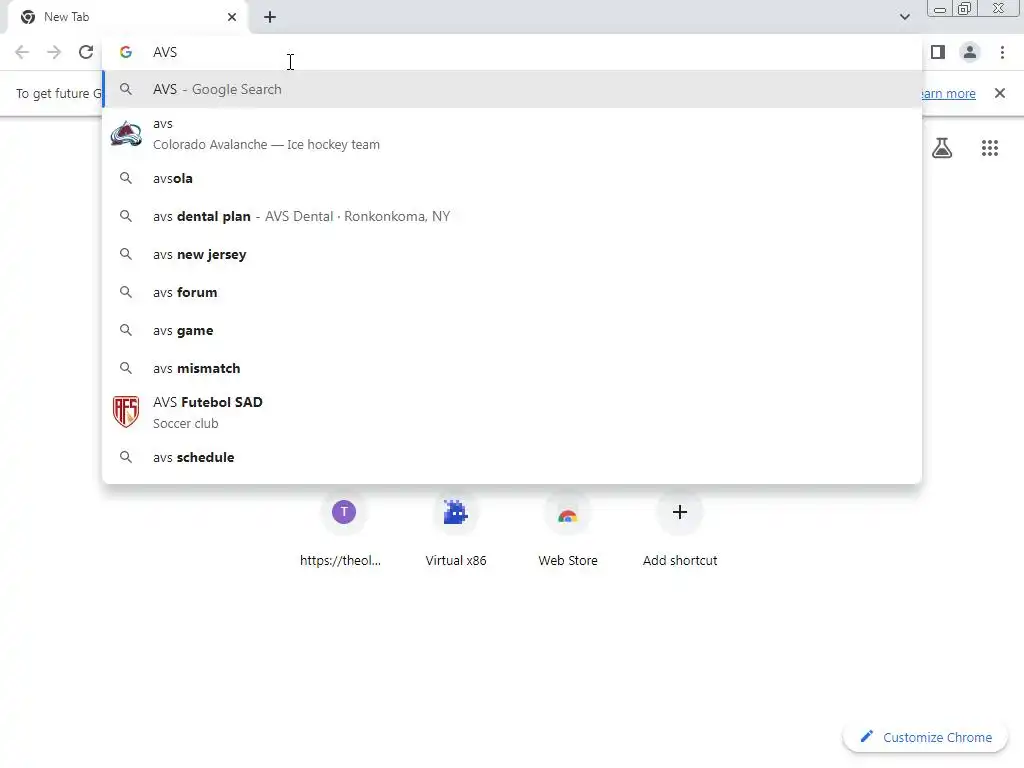Image resolution: width=1024 pixels, height=768 pixels.
Task: Open the side panel icon
Action: click(938, 52)
